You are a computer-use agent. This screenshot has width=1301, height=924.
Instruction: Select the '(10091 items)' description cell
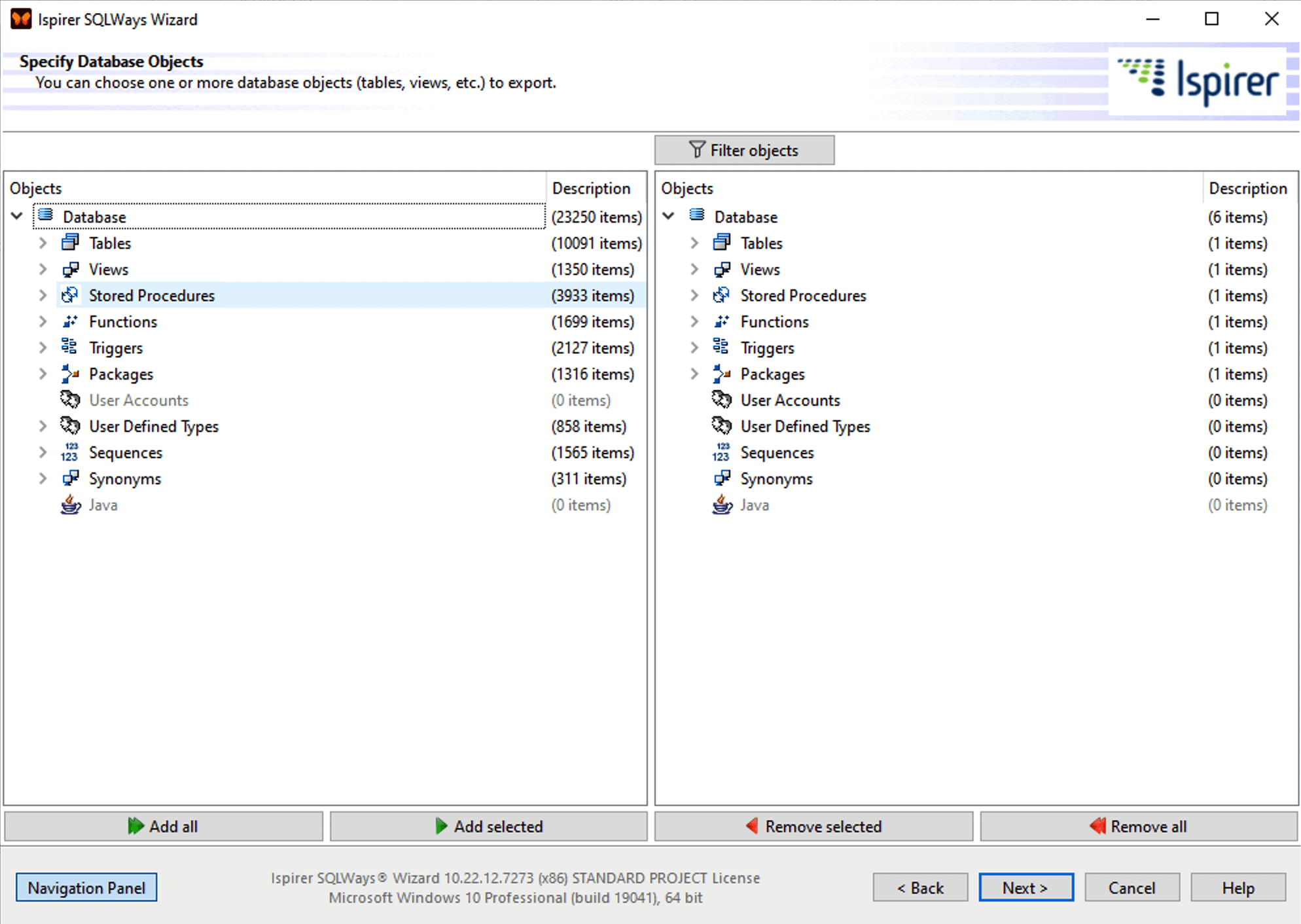coord(597,243)
